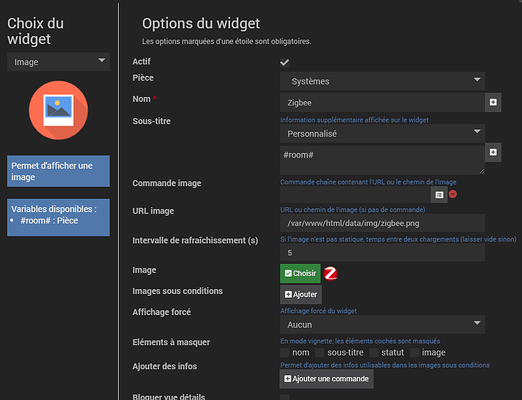Click the Nom field containing Zigbee
The image size is (522, 400).
[x=382, y=102]
